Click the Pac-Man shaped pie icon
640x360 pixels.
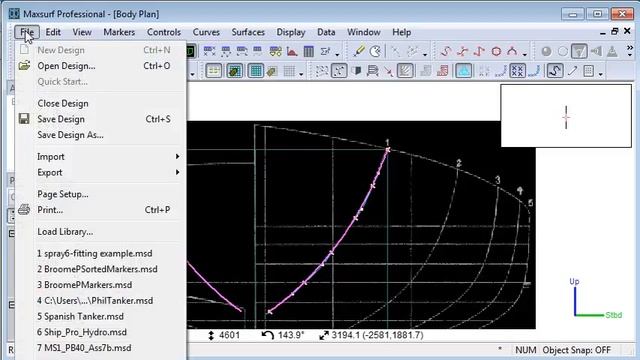[375, 51]
